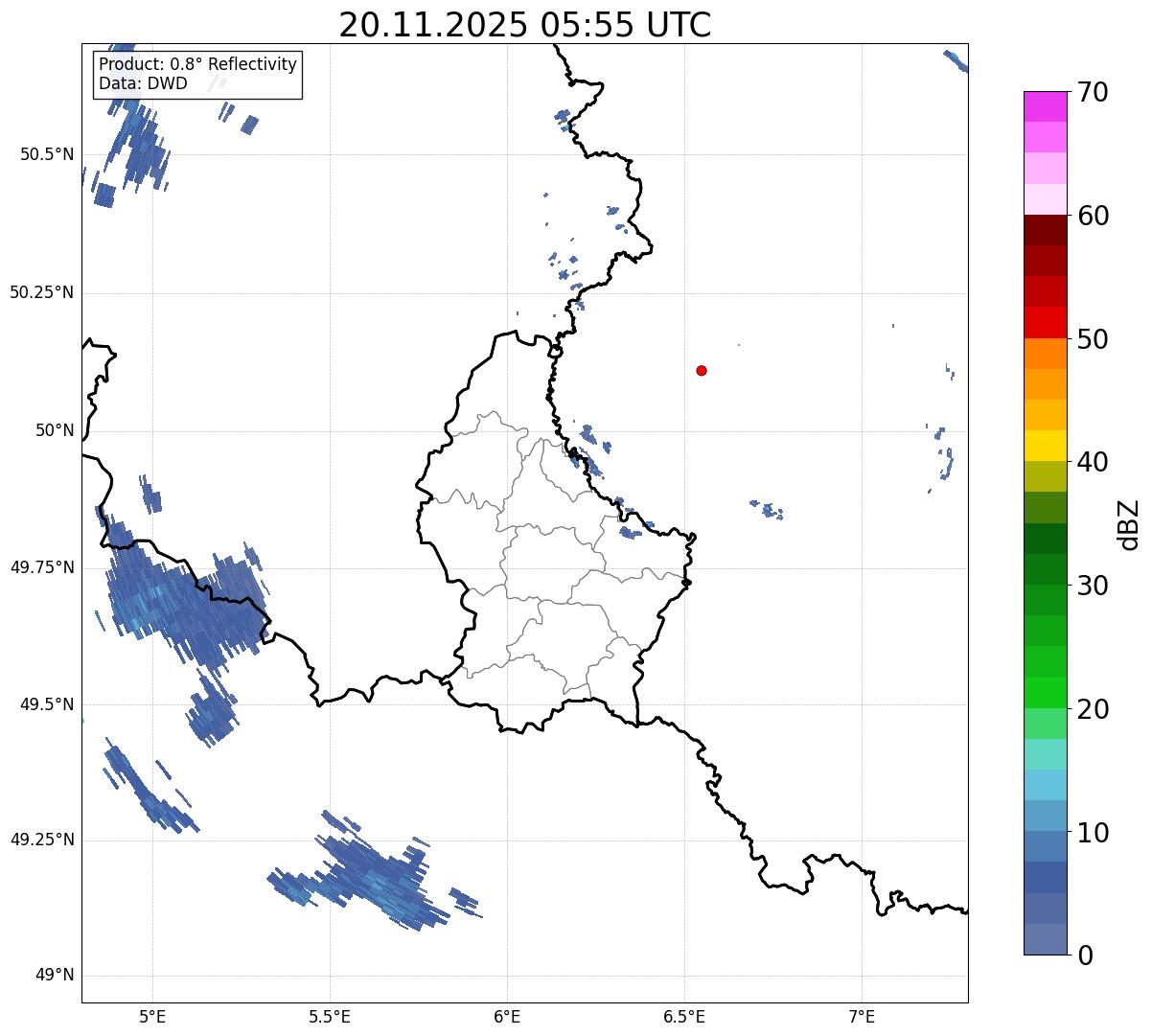The height and width of the screenshot is (1036, 1152).
Task: Click the "Data: DWD" text
Action: click(x=143, y=83)
